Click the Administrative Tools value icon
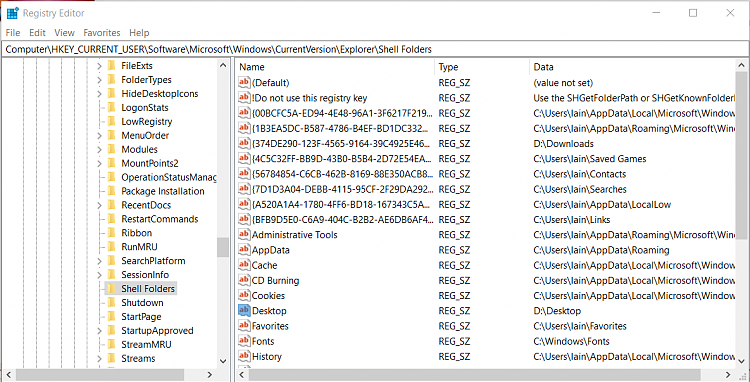Screen dimensions: 750x382 (244, 235)
